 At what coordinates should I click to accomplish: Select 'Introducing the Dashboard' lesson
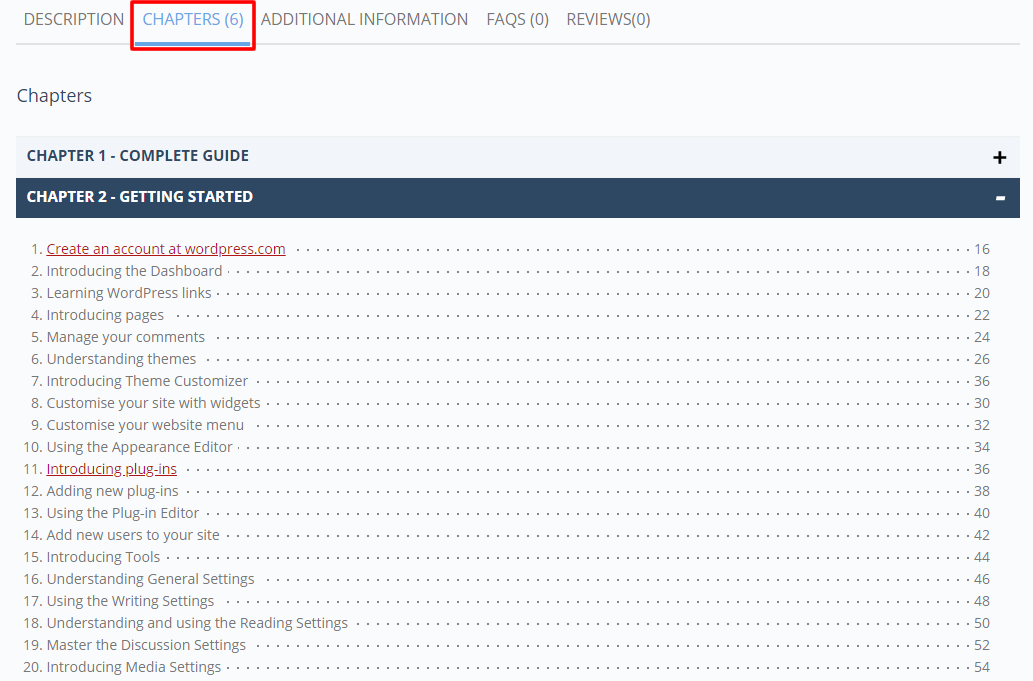(134, 271)
